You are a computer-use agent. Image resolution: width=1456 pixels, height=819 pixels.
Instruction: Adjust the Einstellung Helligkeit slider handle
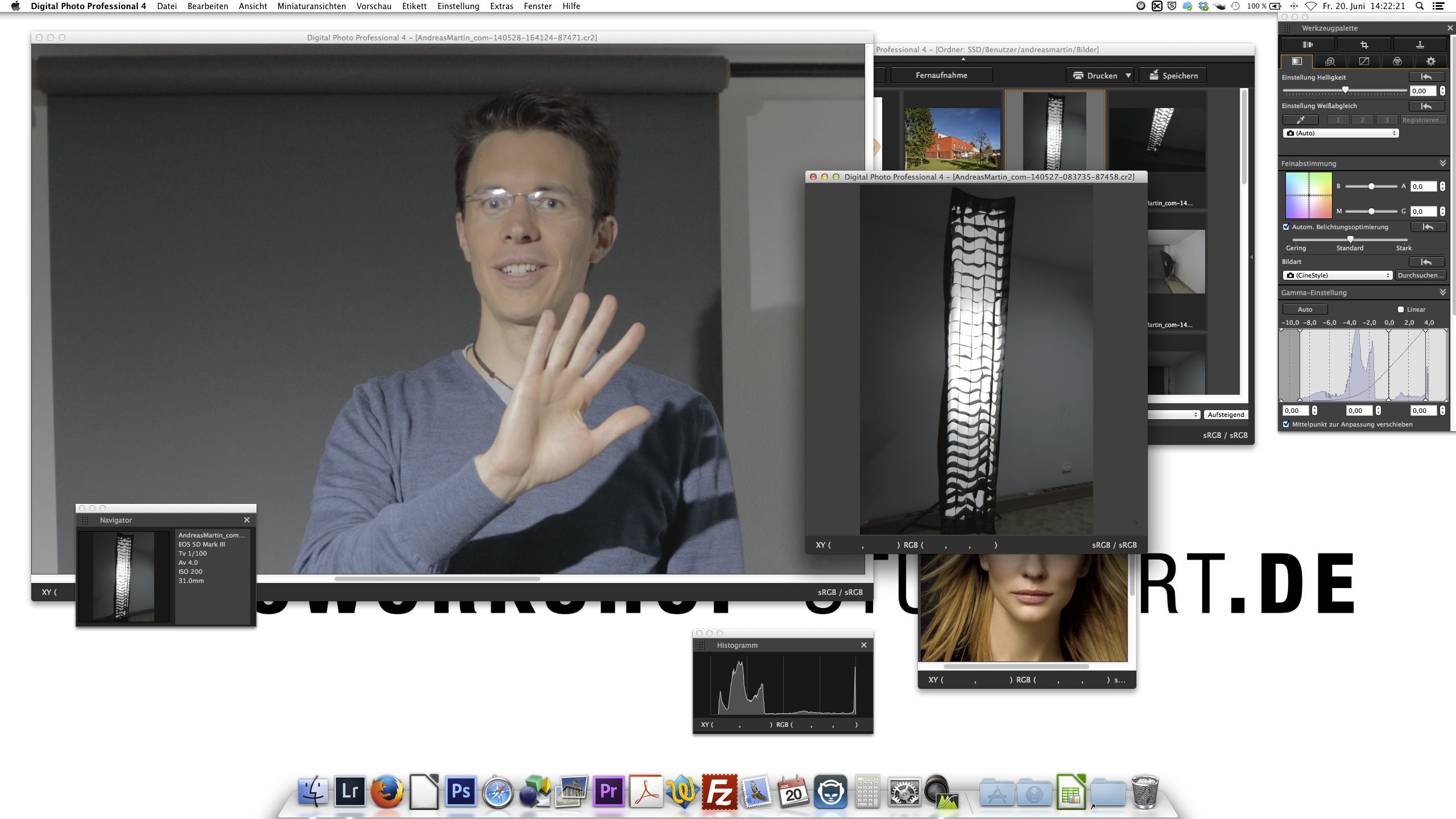[1345, 90]
